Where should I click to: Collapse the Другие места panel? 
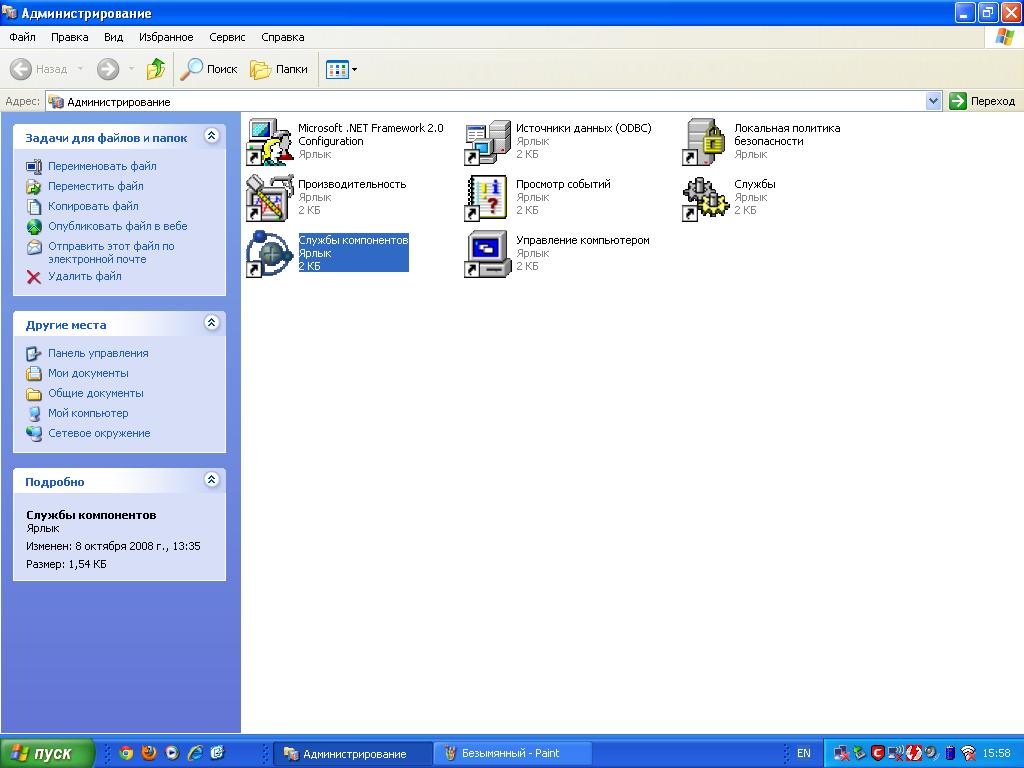211,323
